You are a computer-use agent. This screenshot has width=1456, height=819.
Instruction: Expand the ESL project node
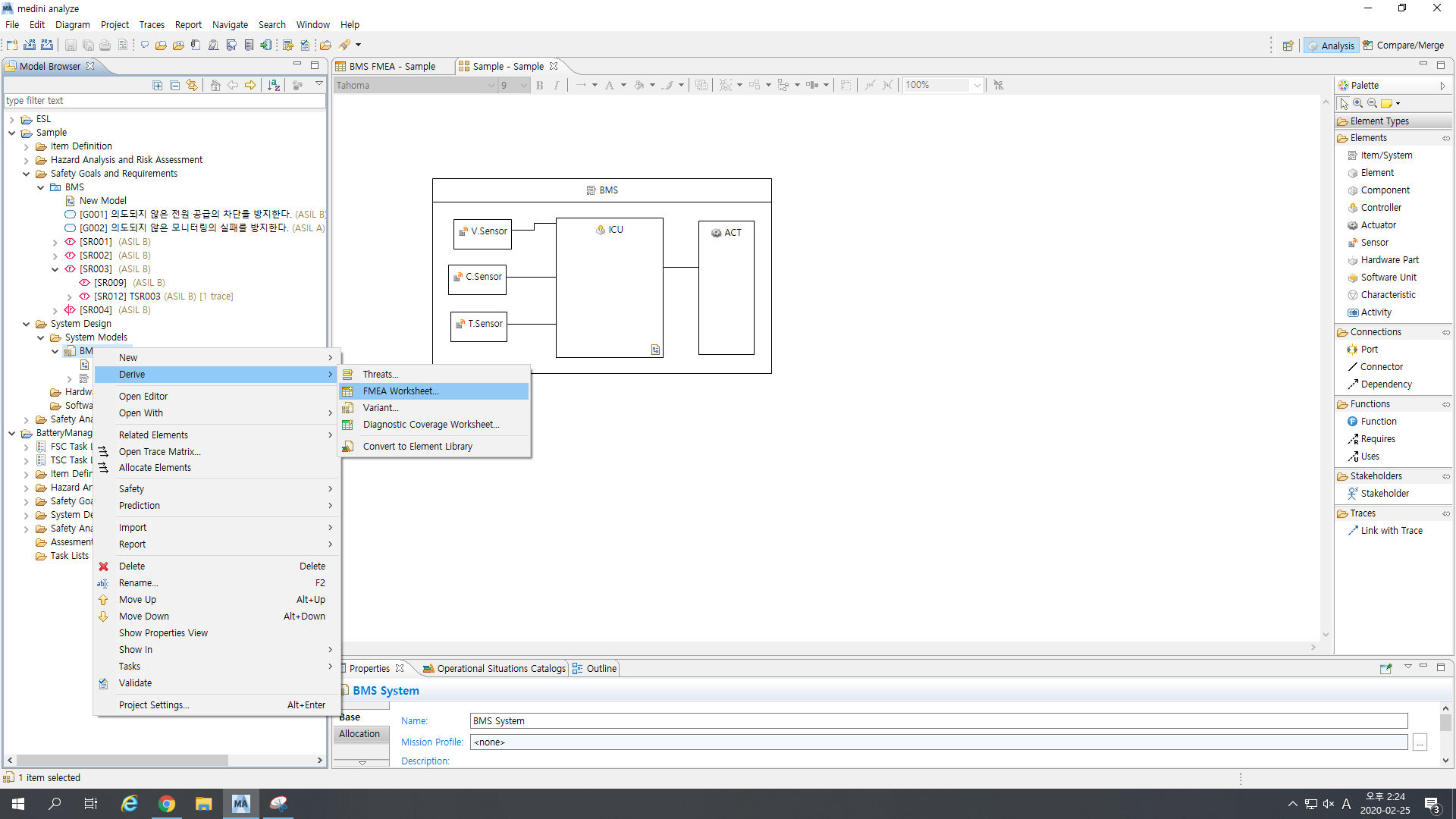pos(12,119)
